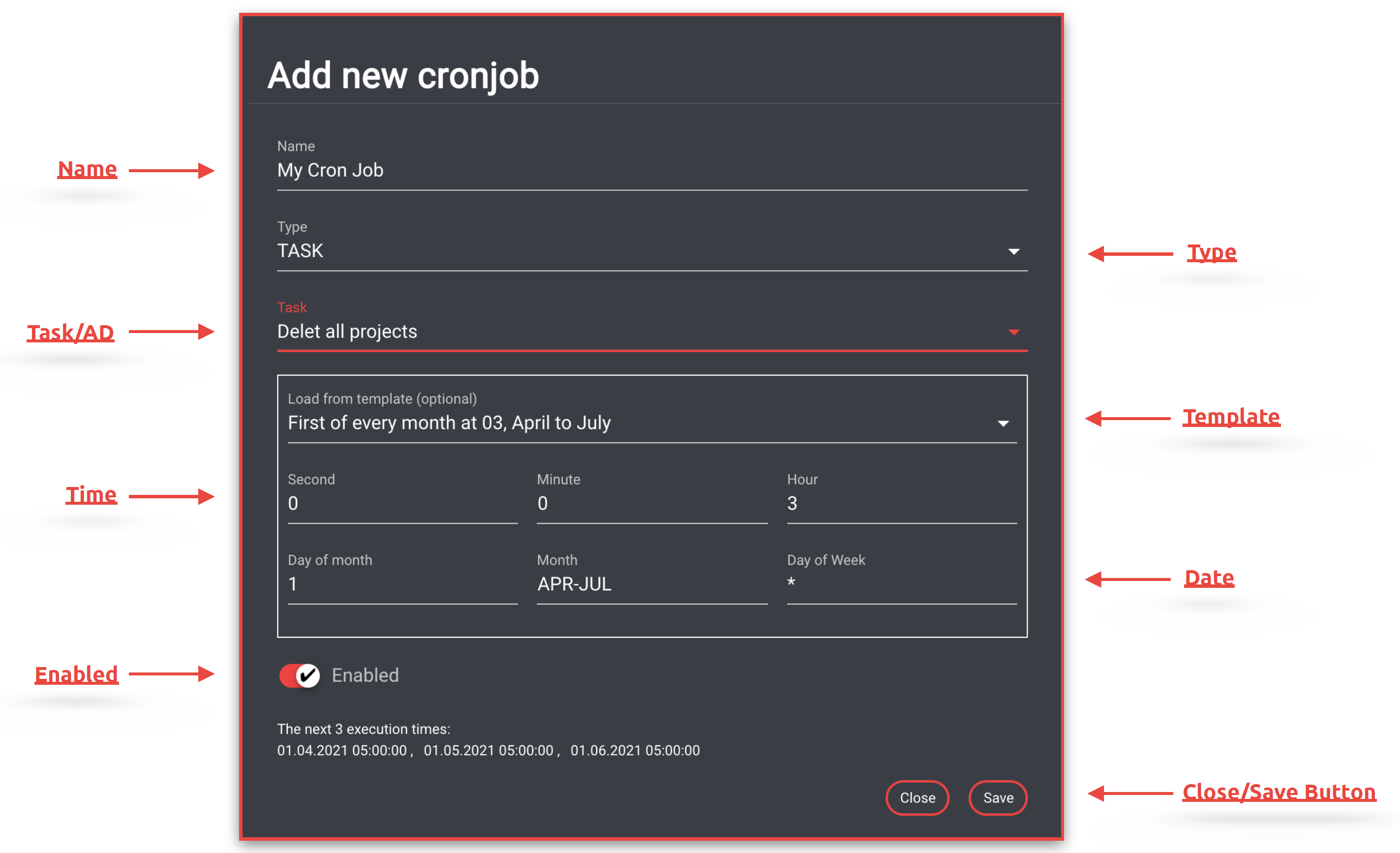
Task: Click the Name field with My Cron Job
Action: 651,171
